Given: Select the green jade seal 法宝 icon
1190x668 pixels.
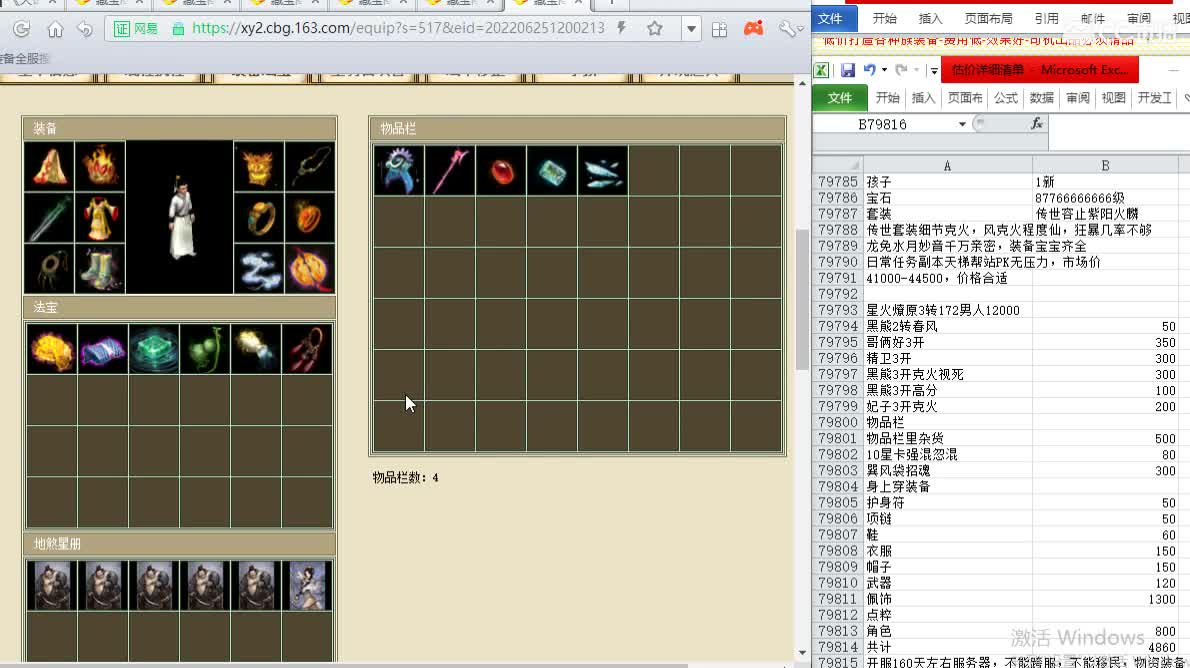Looking at the screenshot, I should pyautogui.click(x=154, y=349).
